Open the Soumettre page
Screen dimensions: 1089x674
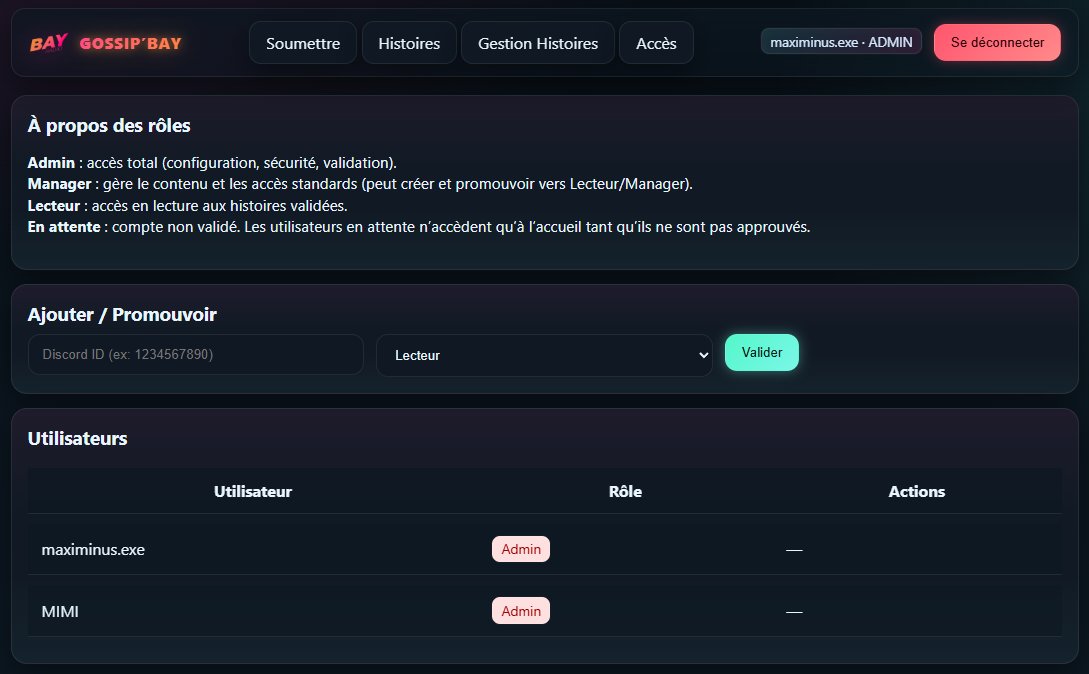coord(302,42)
